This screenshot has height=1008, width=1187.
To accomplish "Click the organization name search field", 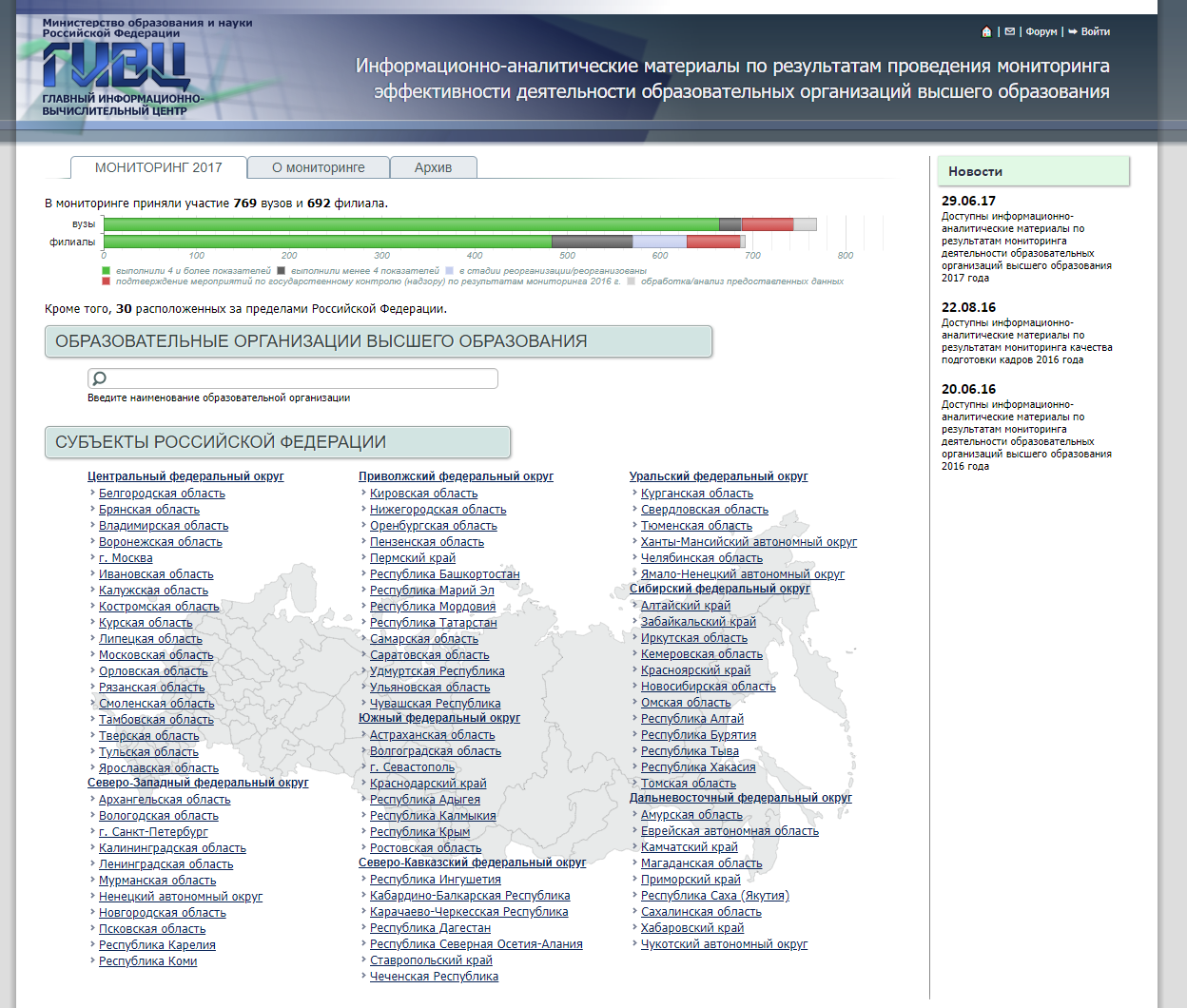I will pos(293,378).
